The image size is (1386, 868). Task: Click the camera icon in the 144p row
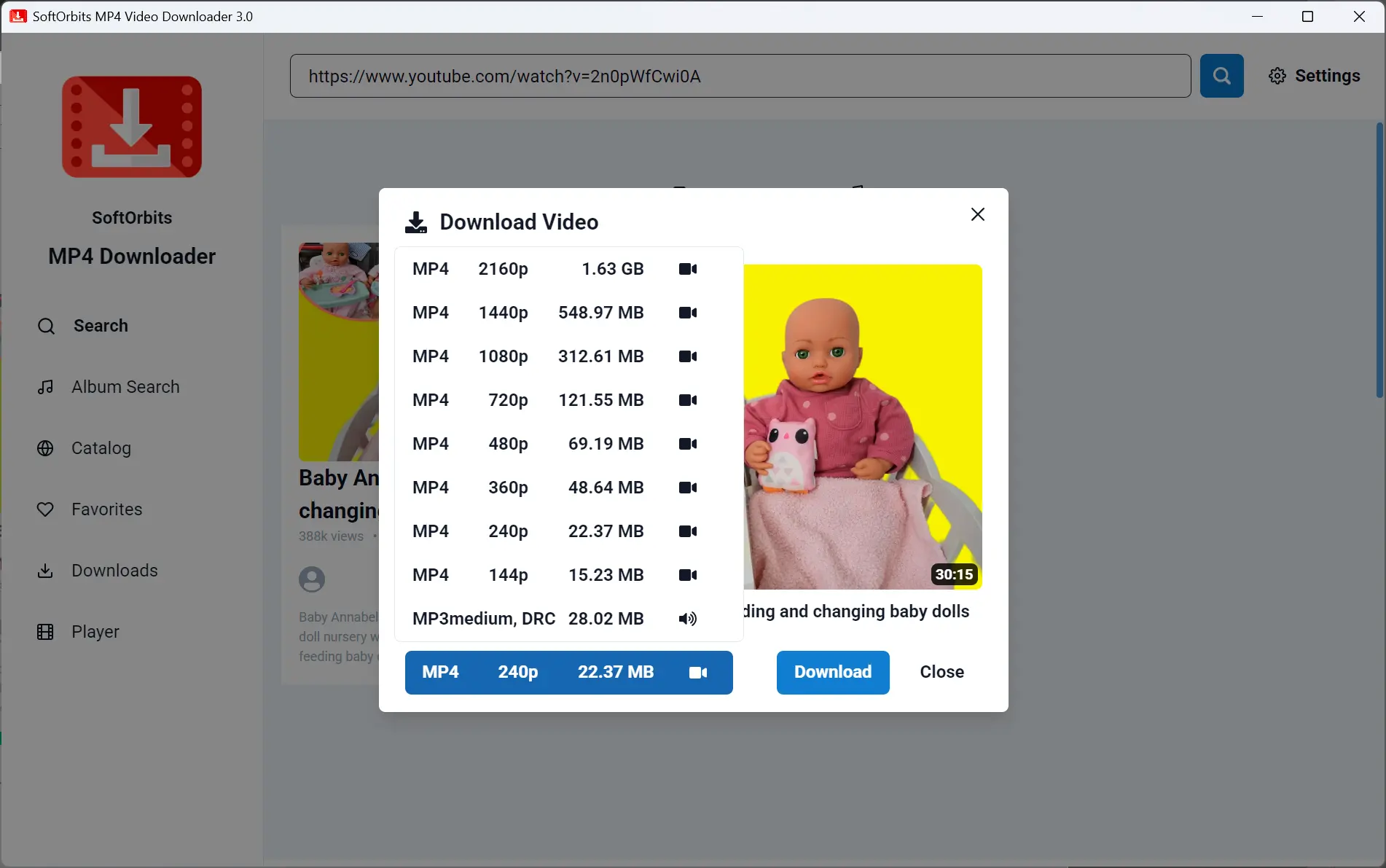click(688, 575)
